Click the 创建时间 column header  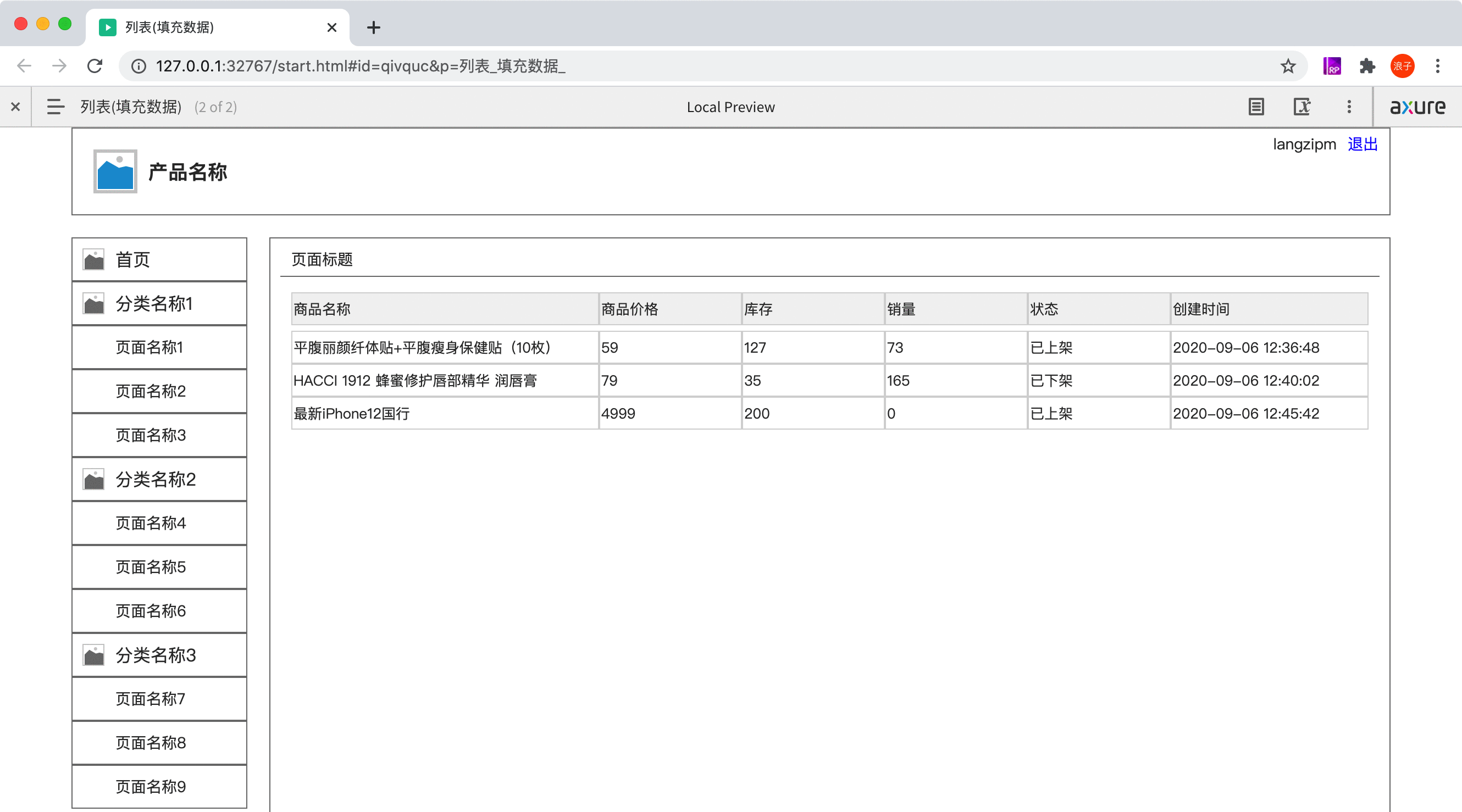[1270, 309]
